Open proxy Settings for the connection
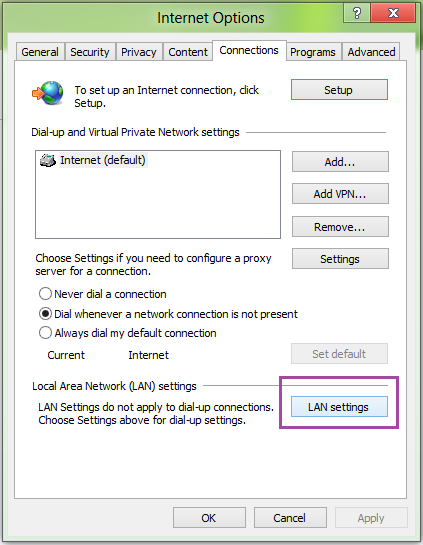The height and width of the screenshot is (545, 423). pyautogui.click(x=340, y=258)
